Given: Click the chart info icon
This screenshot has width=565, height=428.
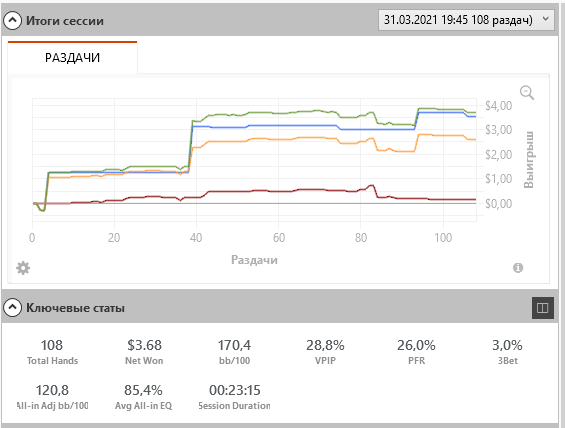Looking at the screenshot, I should [x=518, y=268].
